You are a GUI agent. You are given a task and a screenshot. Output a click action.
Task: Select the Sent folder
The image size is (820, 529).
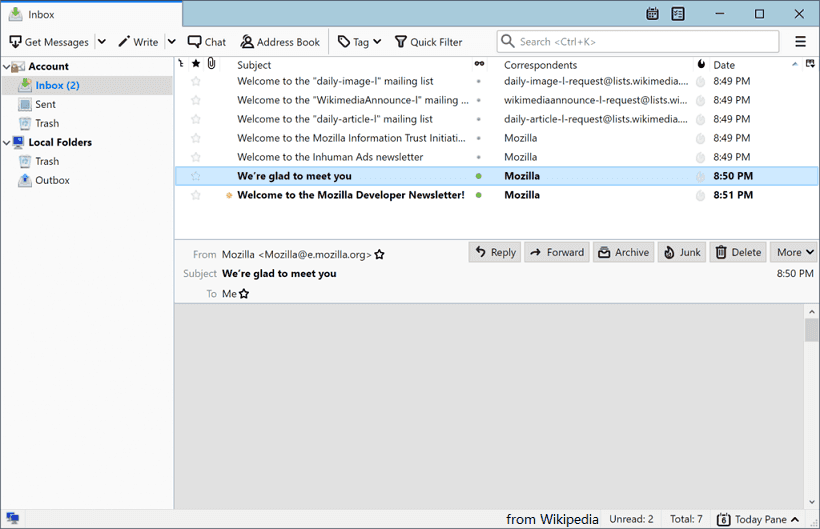point(46,104)
